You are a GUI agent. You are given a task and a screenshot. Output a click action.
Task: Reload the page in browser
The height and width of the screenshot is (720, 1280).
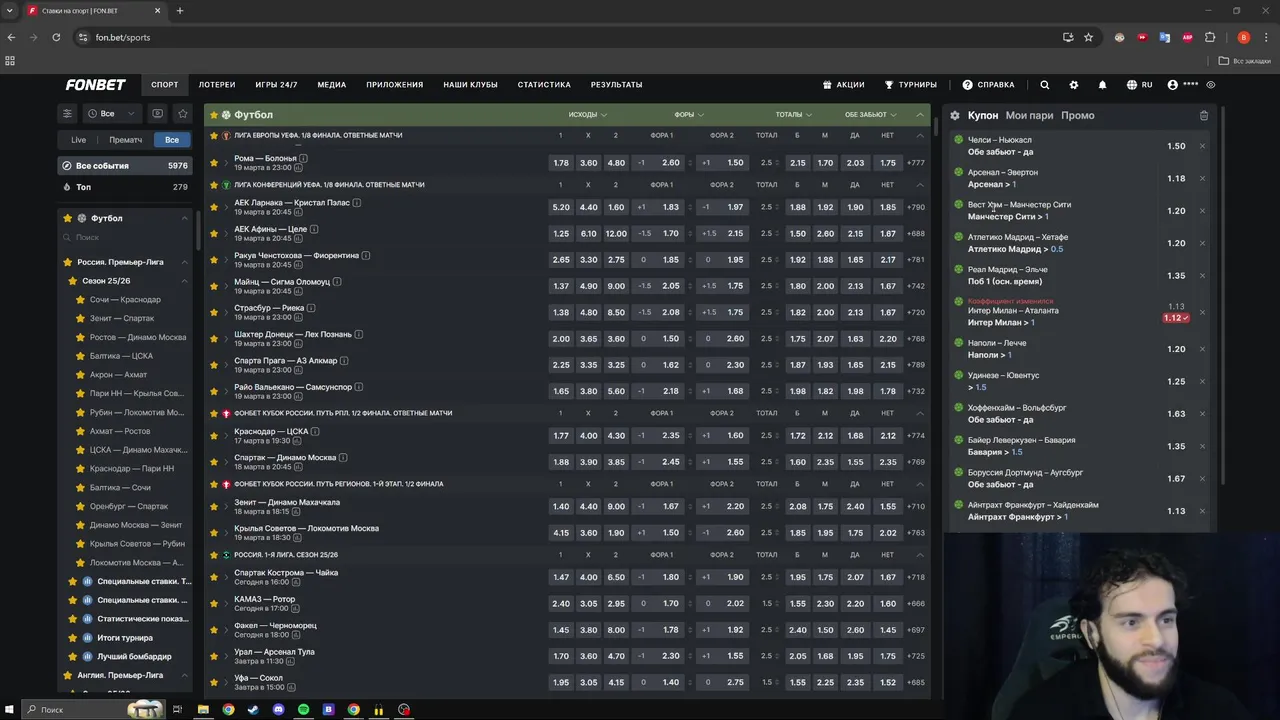pyautogui.click(x=56, y=37)
